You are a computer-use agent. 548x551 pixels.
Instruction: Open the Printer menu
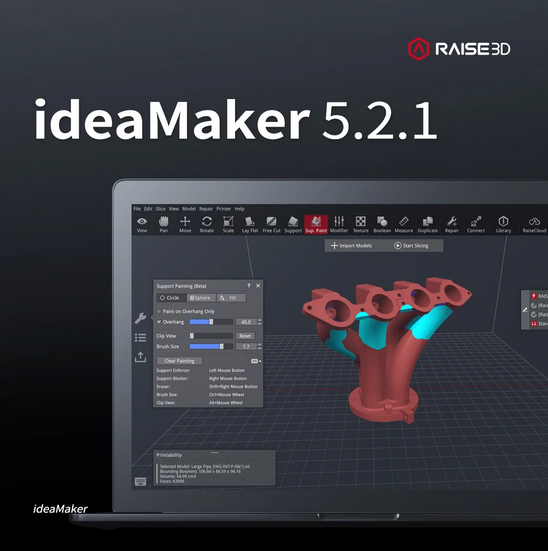click(x=224, y=209)
